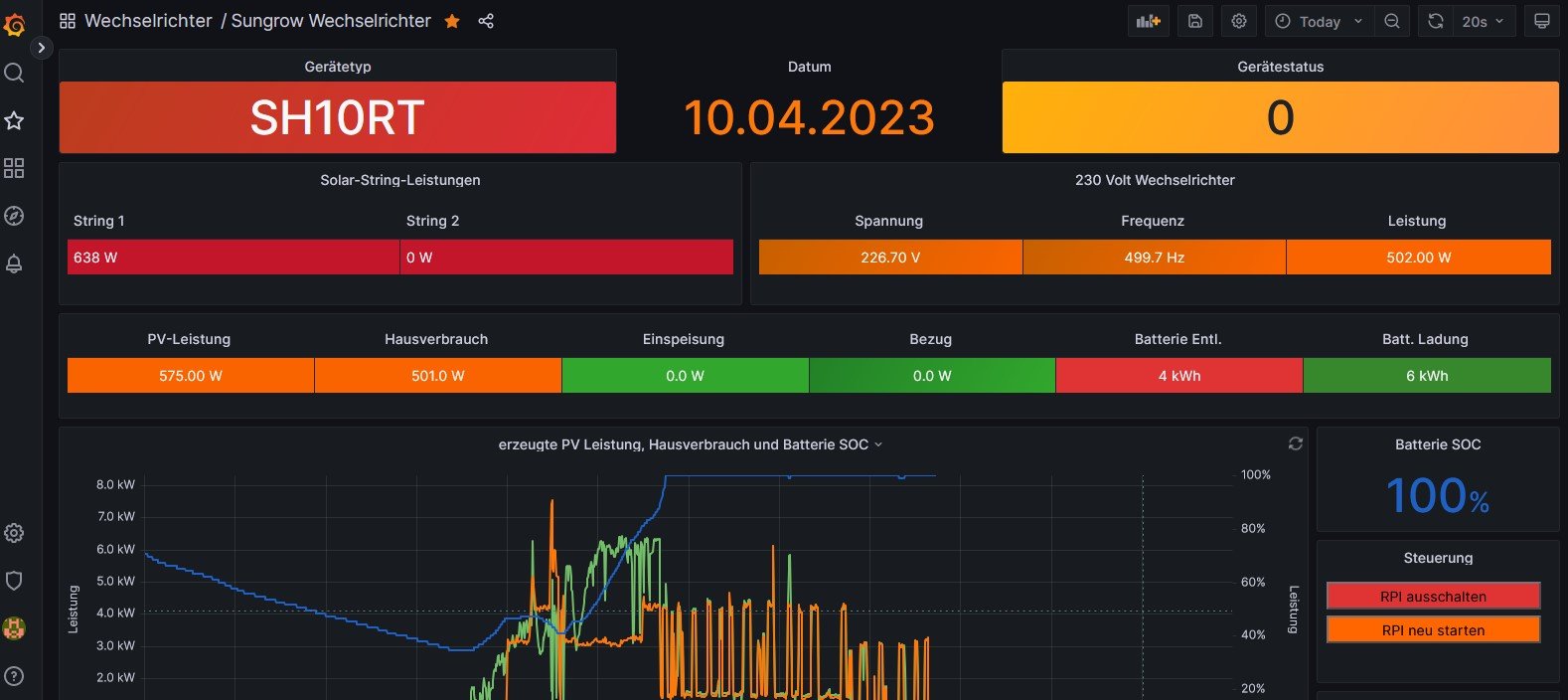
Task: Open the search dashboards icon
Action: click(x=14, y=73)
